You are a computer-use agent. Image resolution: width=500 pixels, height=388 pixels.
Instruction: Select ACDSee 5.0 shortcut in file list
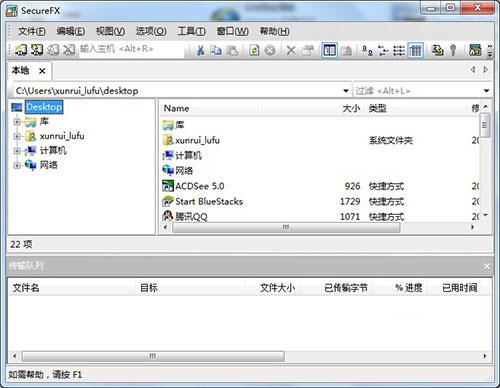pos(199,186)
